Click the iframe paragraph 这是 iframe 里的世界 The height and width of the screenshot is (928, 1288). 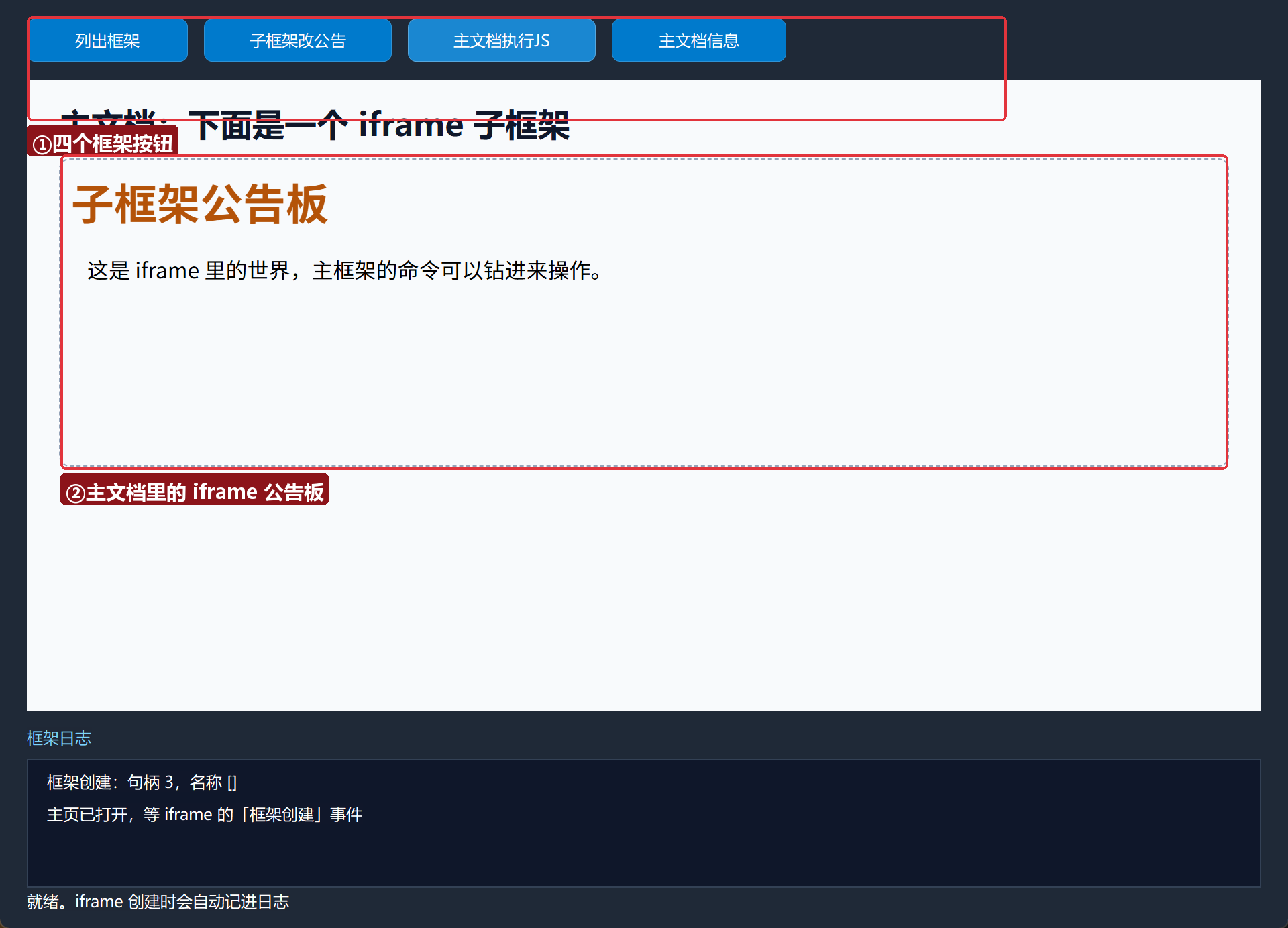pos(345,270)
